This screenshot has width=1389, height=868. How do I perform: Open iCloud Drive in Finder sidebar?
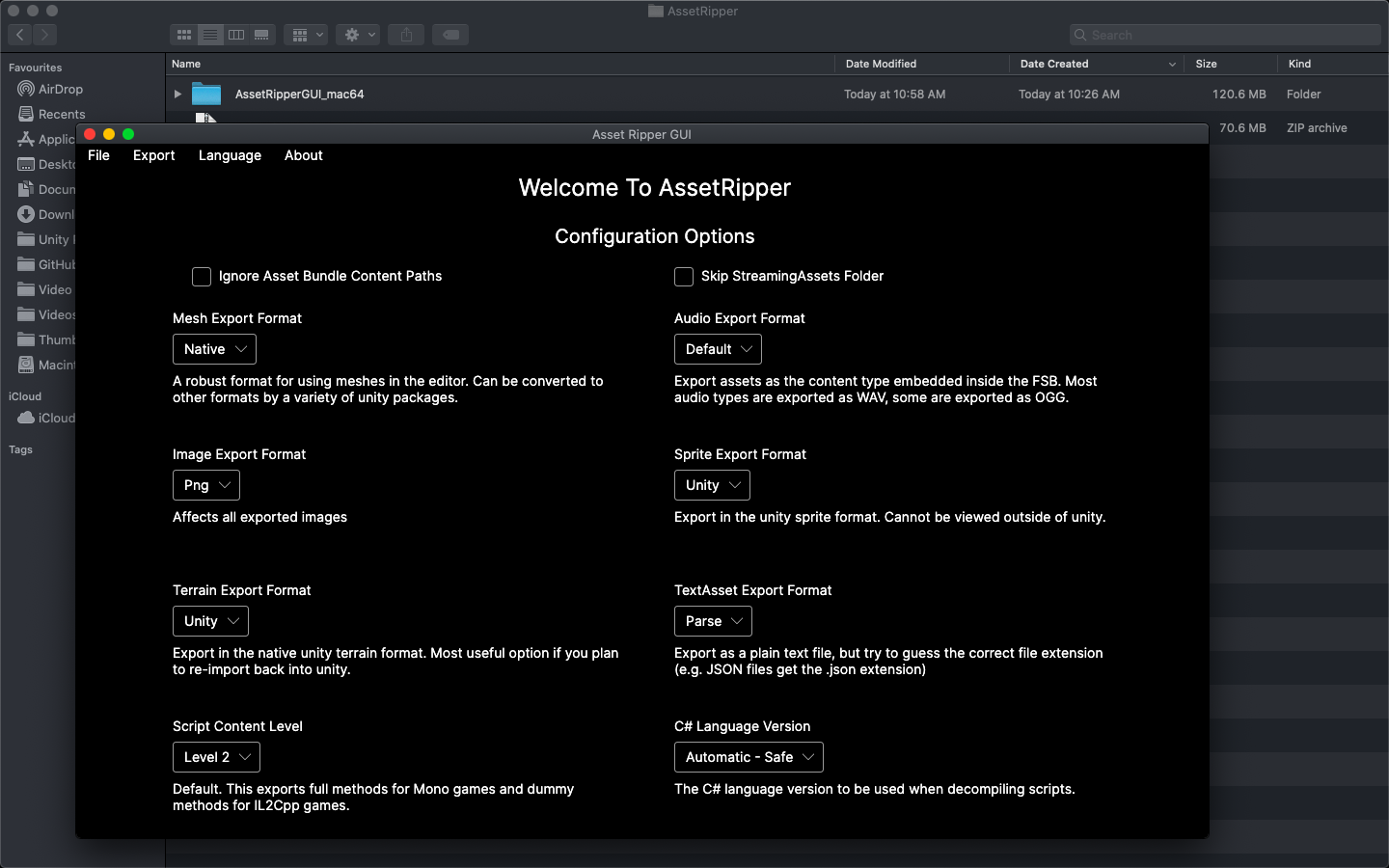pos(45,418)
